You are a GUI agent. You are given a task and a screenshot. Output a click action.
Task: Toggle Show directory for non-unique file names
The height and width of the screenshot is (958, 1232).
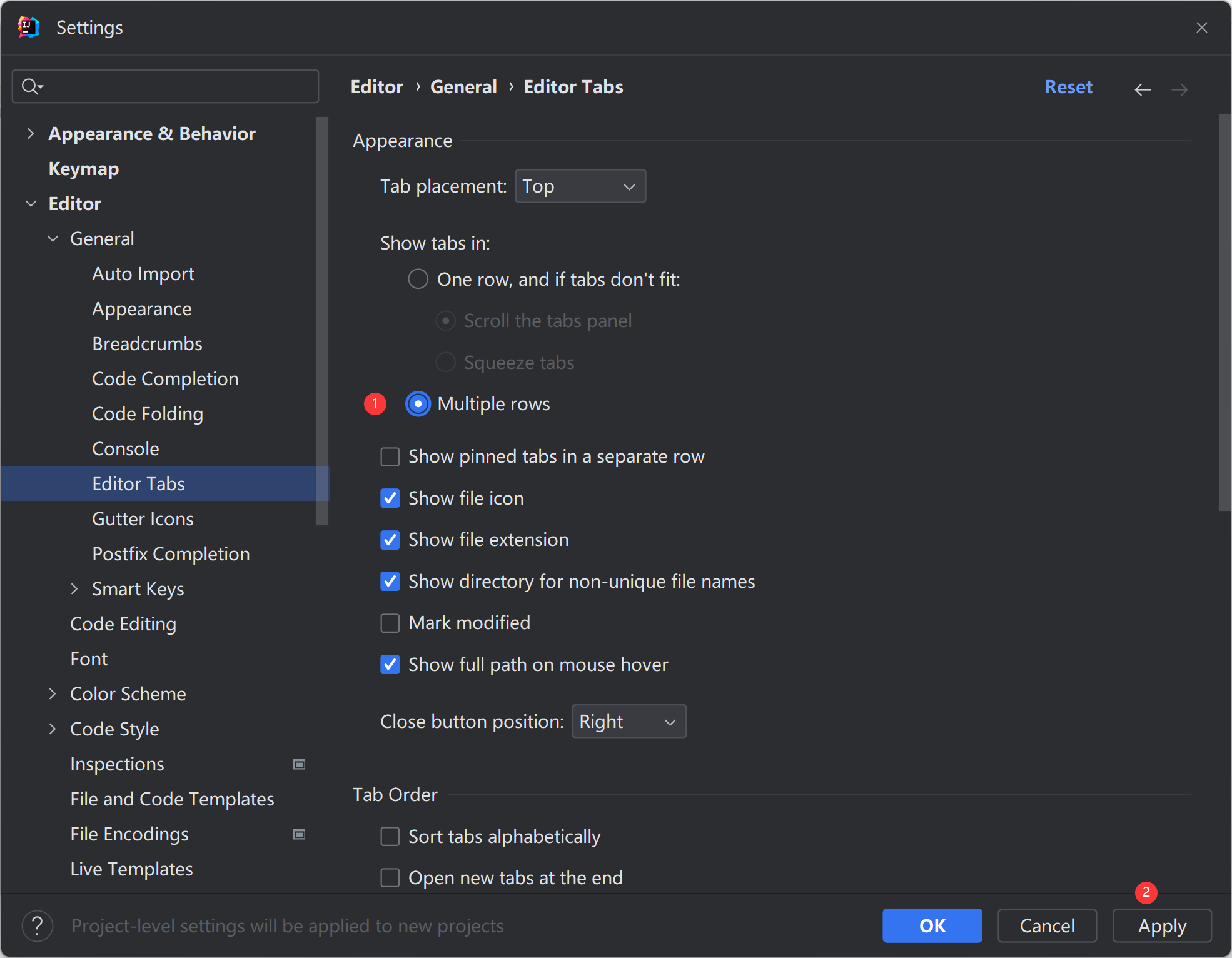click(x=390, y=582)
